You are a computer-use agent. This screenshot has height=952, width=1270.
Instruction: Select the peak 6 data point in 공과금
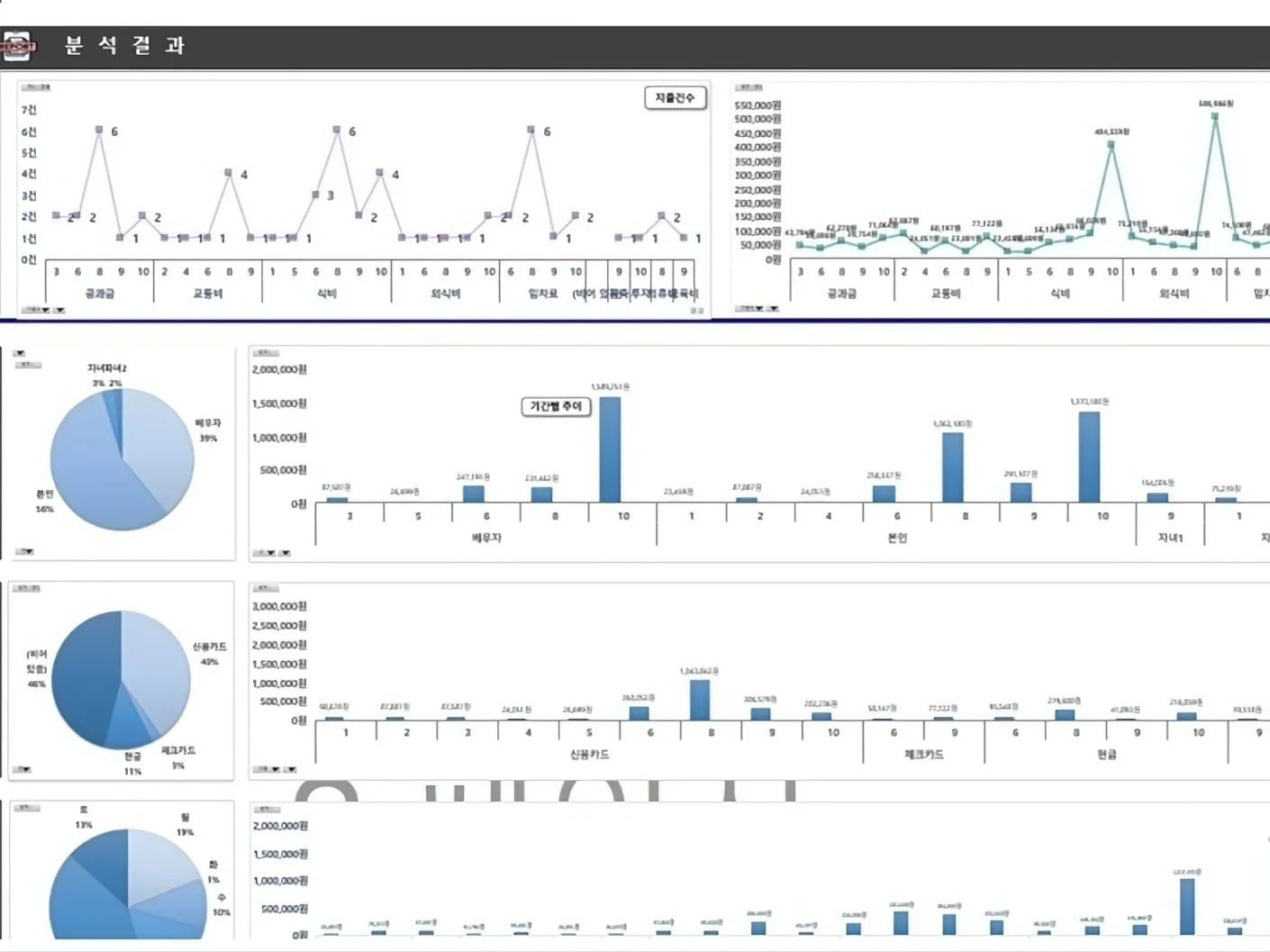pos(99,130)
